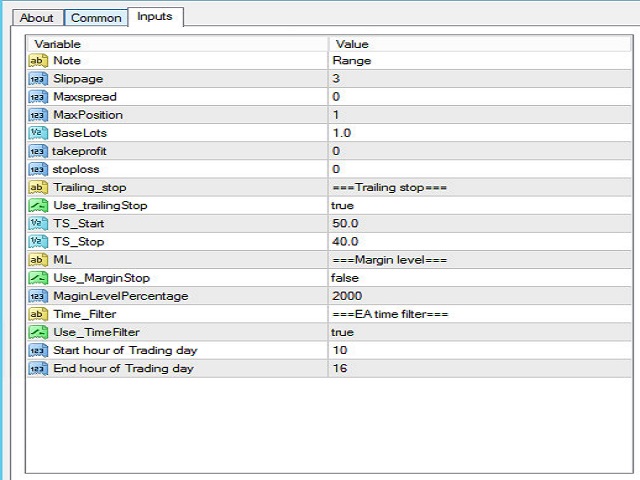Toggle the Use_TimeFilter true value
The height and width of the screenshot is (480, 640).
point(343,331)
